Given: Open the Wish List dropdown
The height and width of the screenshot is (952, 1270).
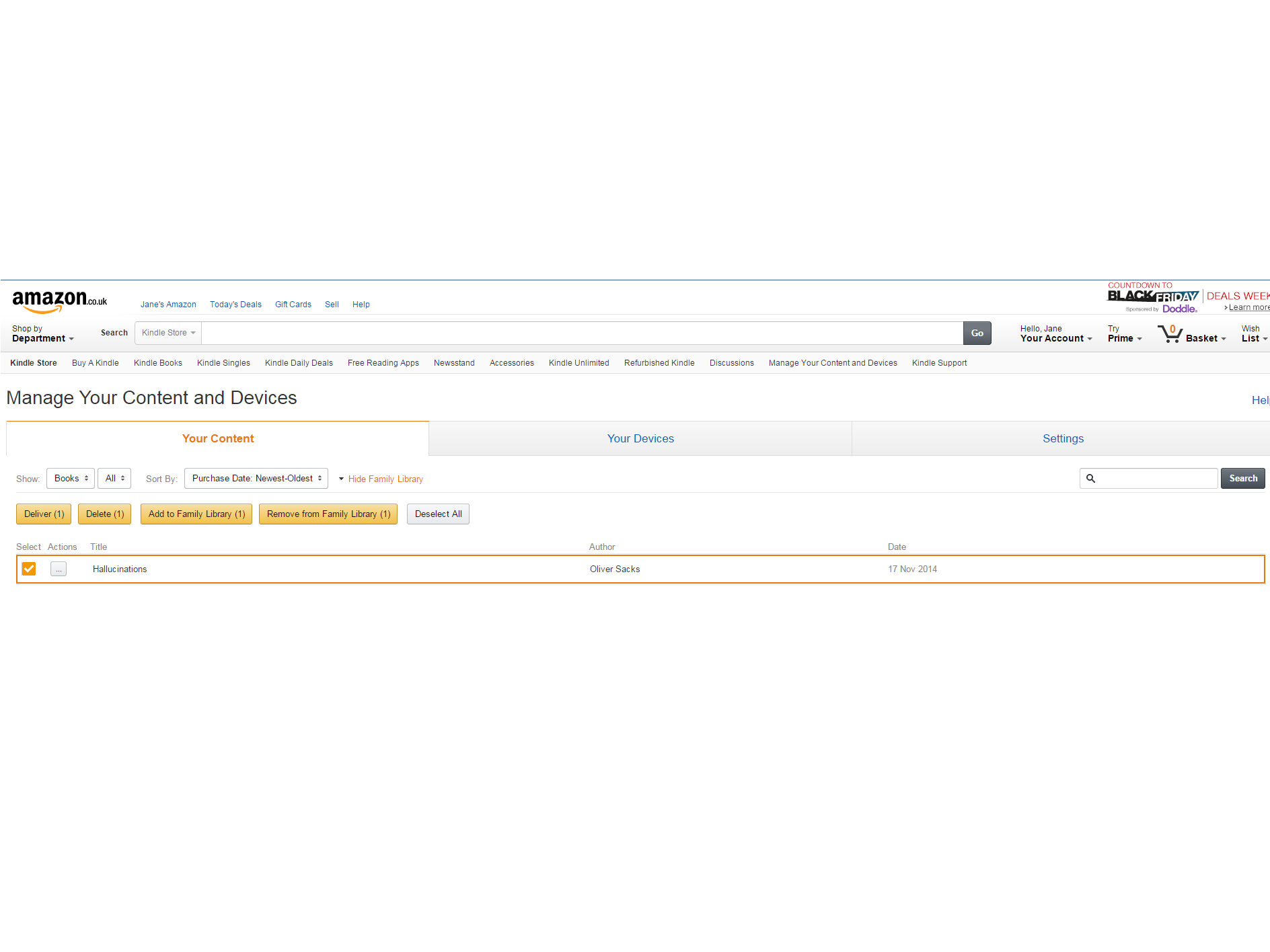Looking at the screenshot, I should (1254, 333).
